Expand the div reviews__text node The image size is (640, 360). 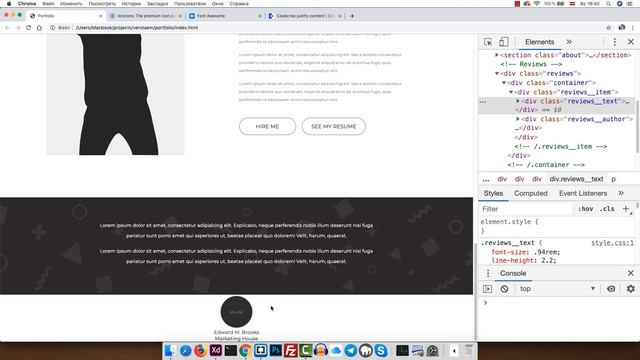pos(518,101)
